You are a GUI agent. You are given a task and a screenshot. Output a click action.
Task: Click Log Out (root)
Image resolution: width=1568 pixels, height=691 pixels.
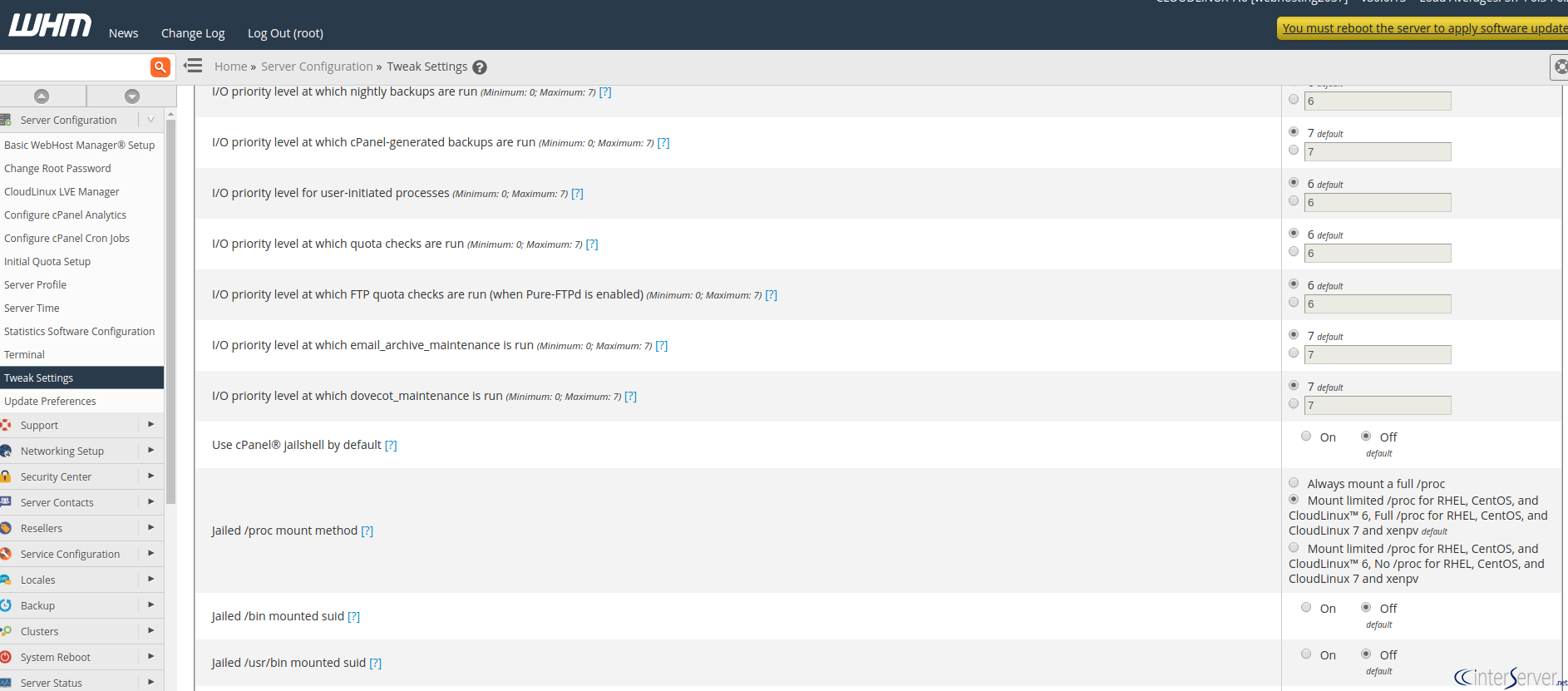point(285,33)
